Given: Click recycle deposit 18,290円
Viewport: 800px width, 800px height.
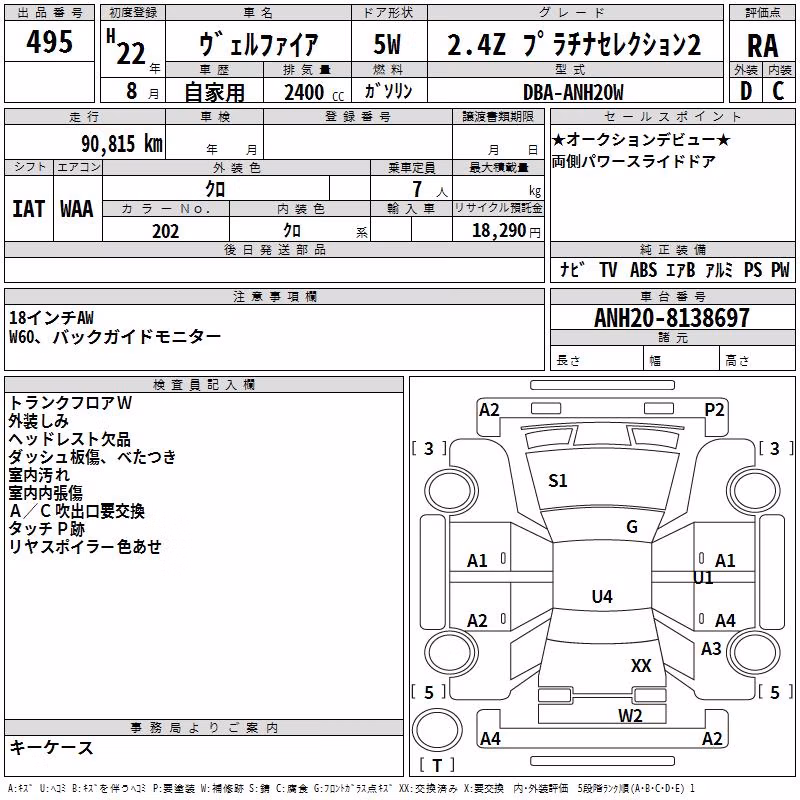Looking at the screenshot, I should click(x=506, y=231).
